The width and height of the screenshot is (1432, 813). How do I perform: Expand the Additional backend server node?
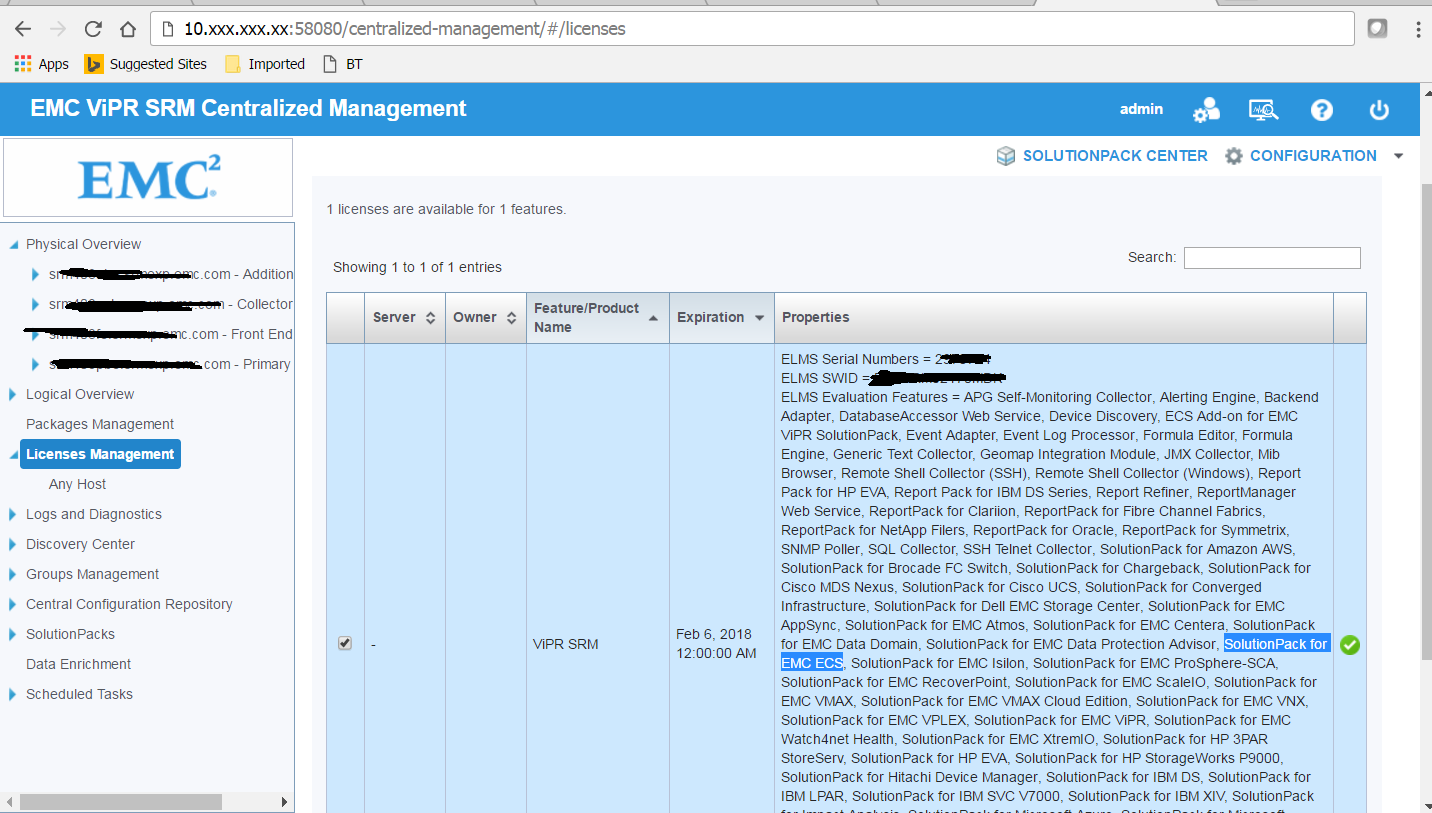pyautogui.click(x=36, y=274)
